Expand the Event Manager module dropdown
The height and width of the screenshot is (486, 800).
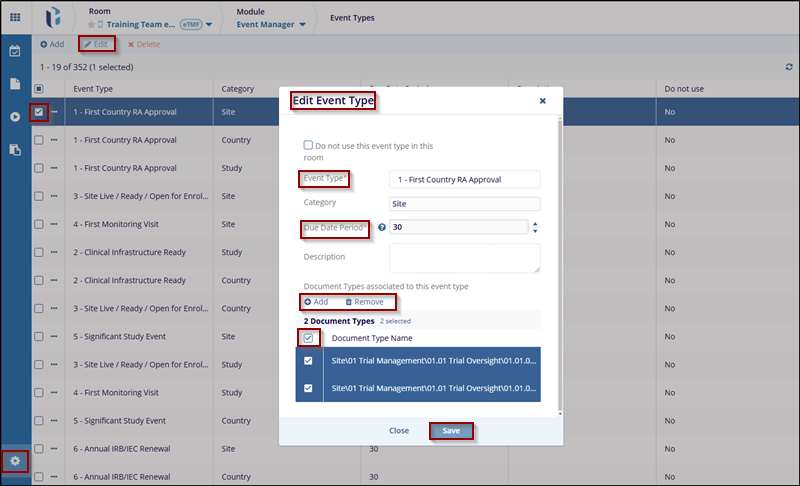click(302, 25)
